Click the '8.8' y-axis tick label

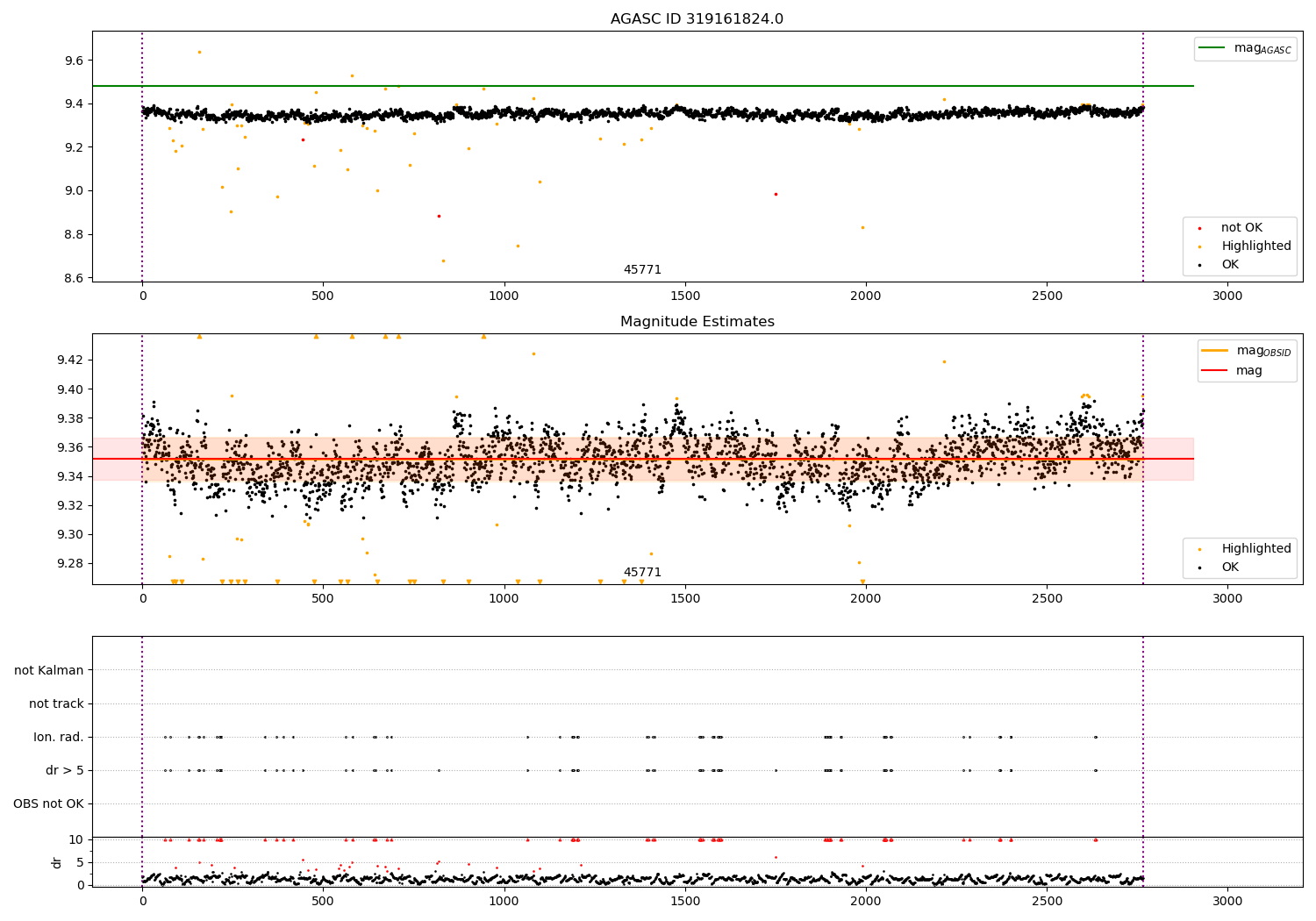pos(75,235)
